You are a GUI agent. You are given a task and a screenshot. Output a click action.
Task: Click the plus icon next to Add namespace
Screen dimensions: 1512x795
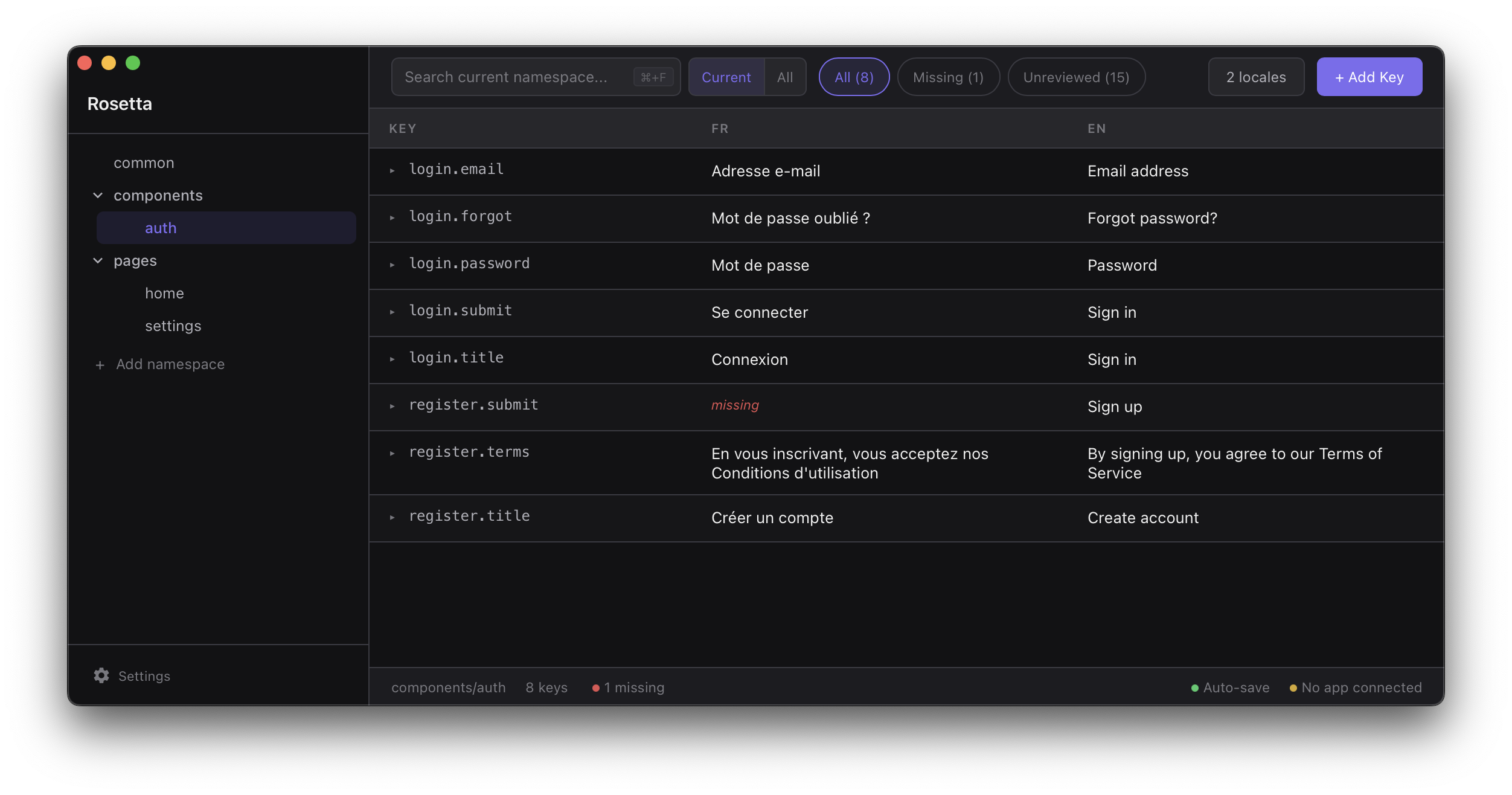(100, 364)
